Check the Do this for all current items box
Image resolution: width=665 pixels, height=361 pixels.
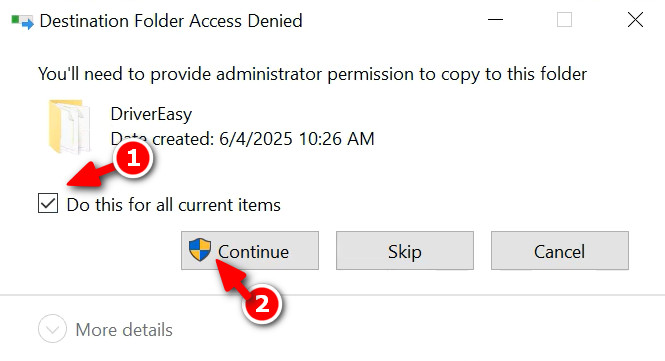pos(48,203)
